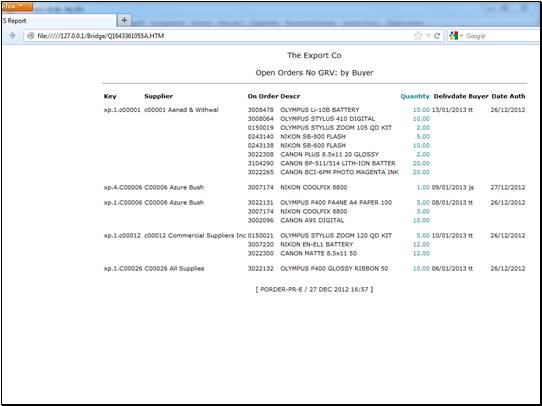Select NIKON SB-600 FLASH row
Image resolution: width=542 pixels, height=406 pixels.
tap(313, 146)
